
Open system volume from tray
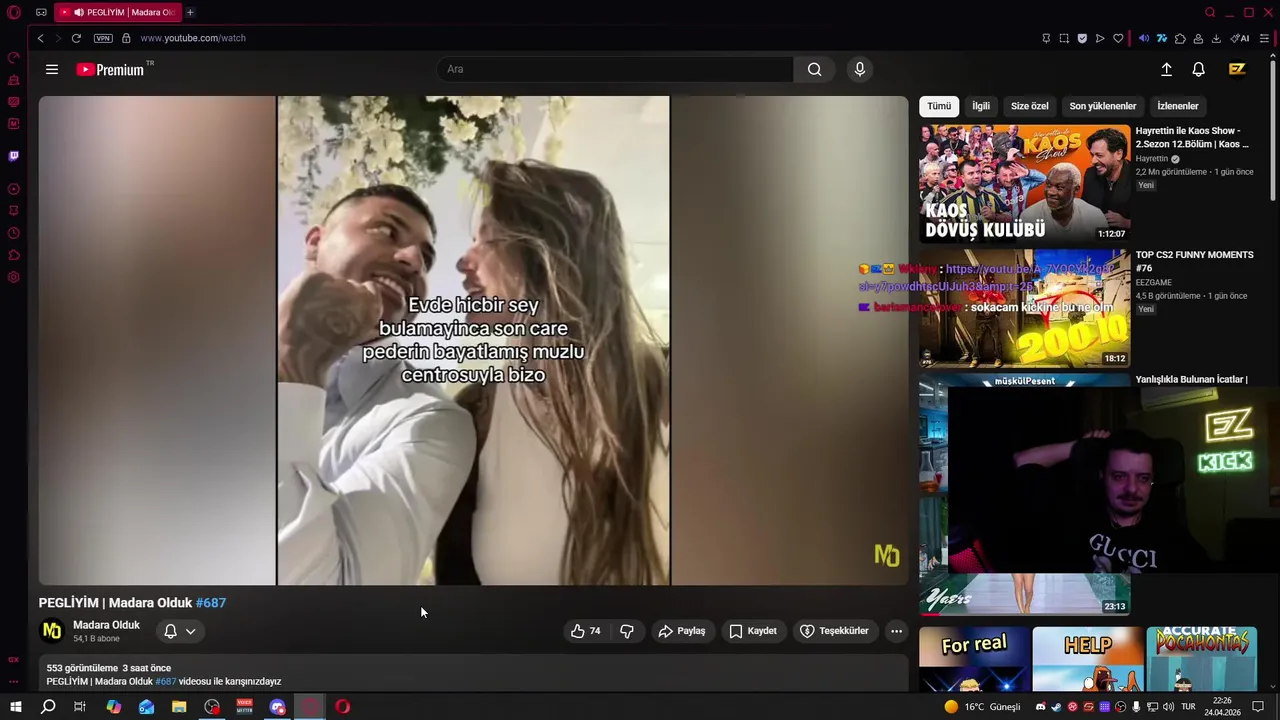1169,707
